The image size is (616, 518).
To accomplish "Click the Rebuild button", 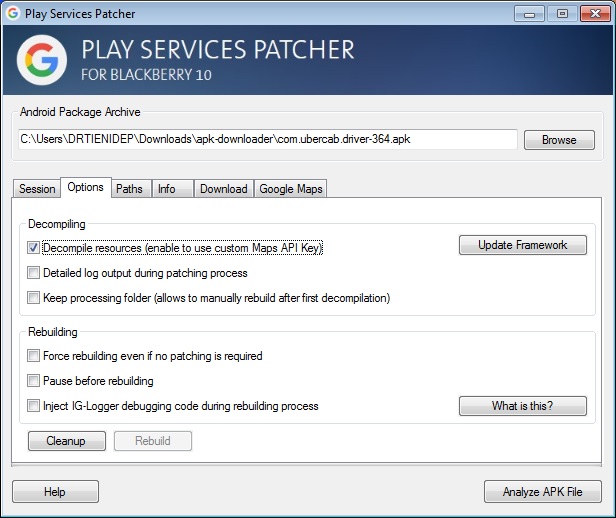I will [x=153, y=441].
